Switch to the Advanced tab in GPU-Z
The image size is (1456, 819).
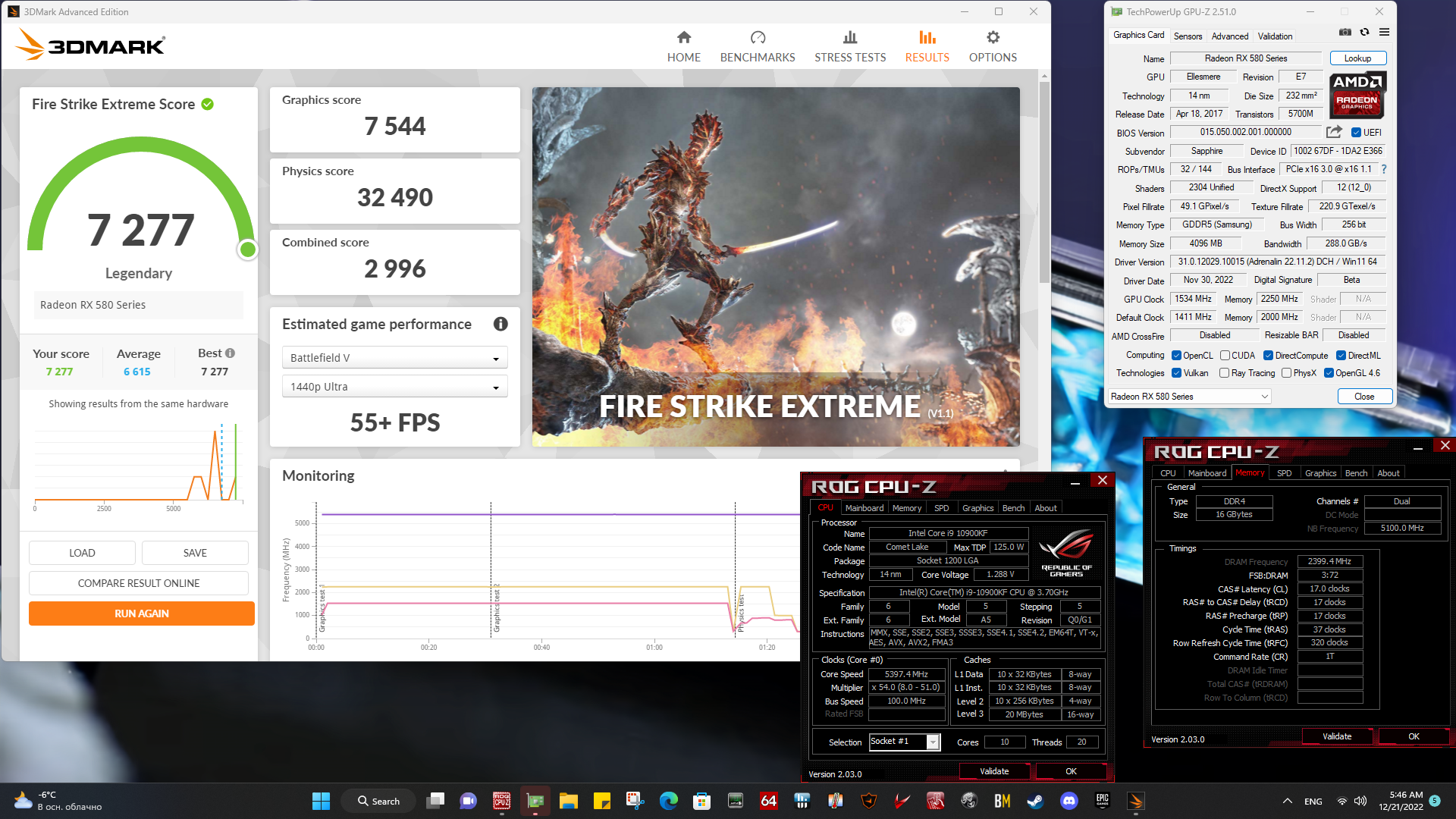coord(1229,36)
